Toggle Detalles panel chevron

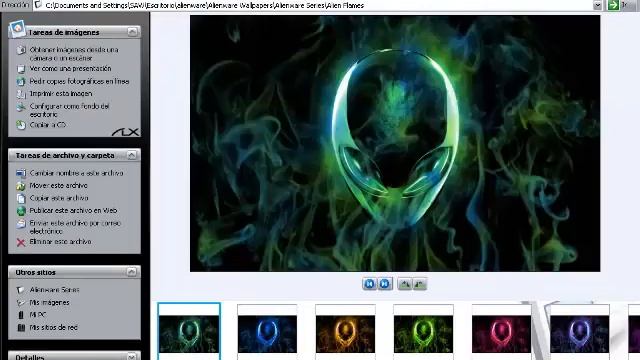coord(131,357)
